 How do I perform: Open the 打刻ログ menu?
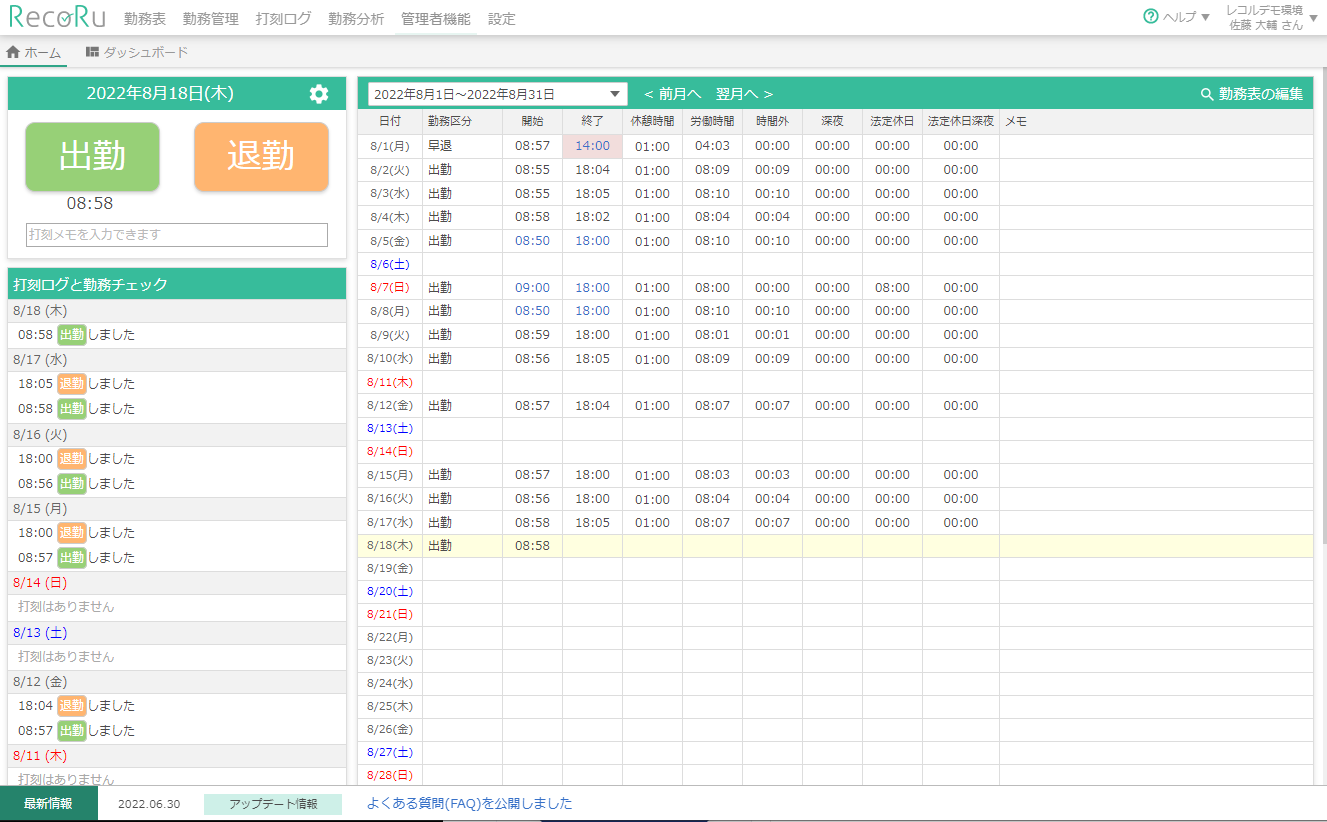(x=283, y=19)
